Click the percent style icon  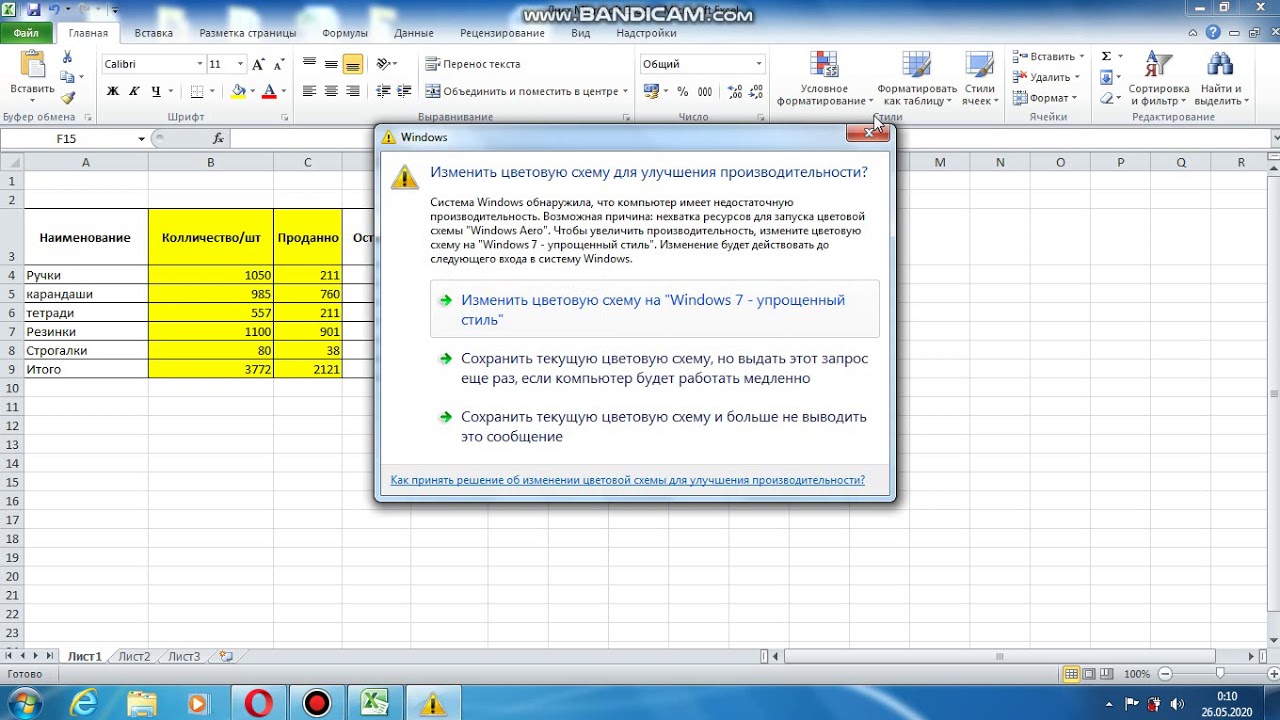coord(683,91)
